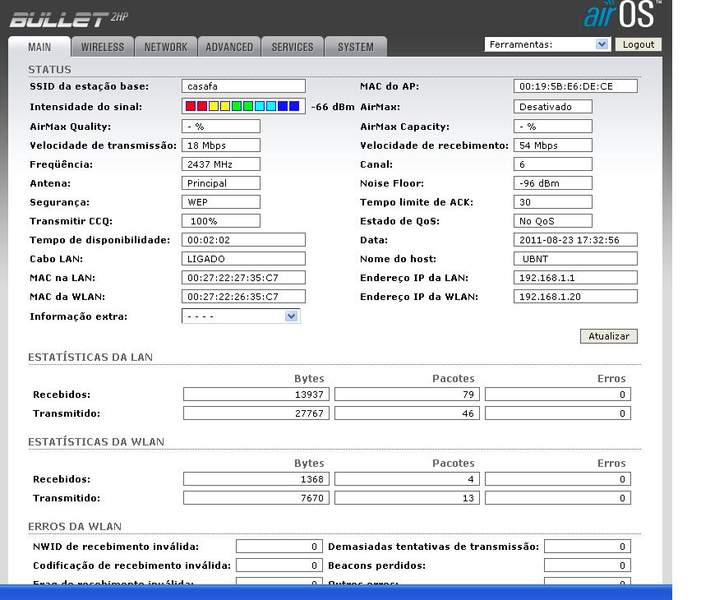Expand the Ferramentas dropdown
The height and width of the screenshot is (600, 701).
[547, 44]
